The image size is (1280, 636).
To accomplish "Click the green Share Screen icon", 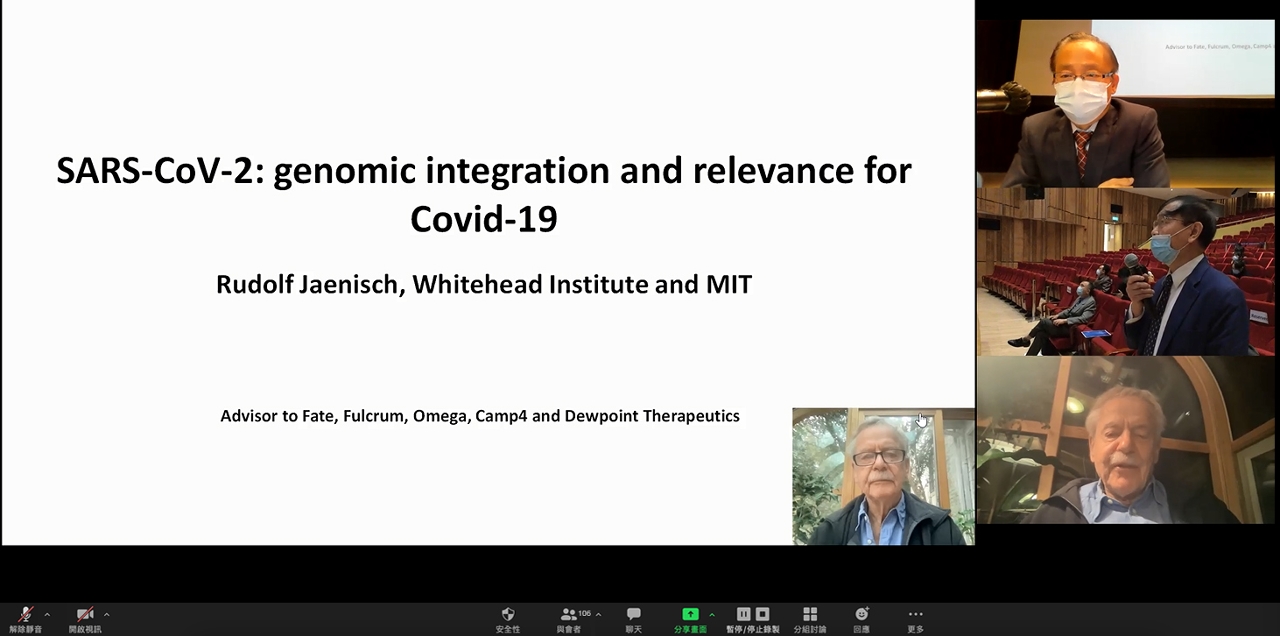I will (690, 615).
